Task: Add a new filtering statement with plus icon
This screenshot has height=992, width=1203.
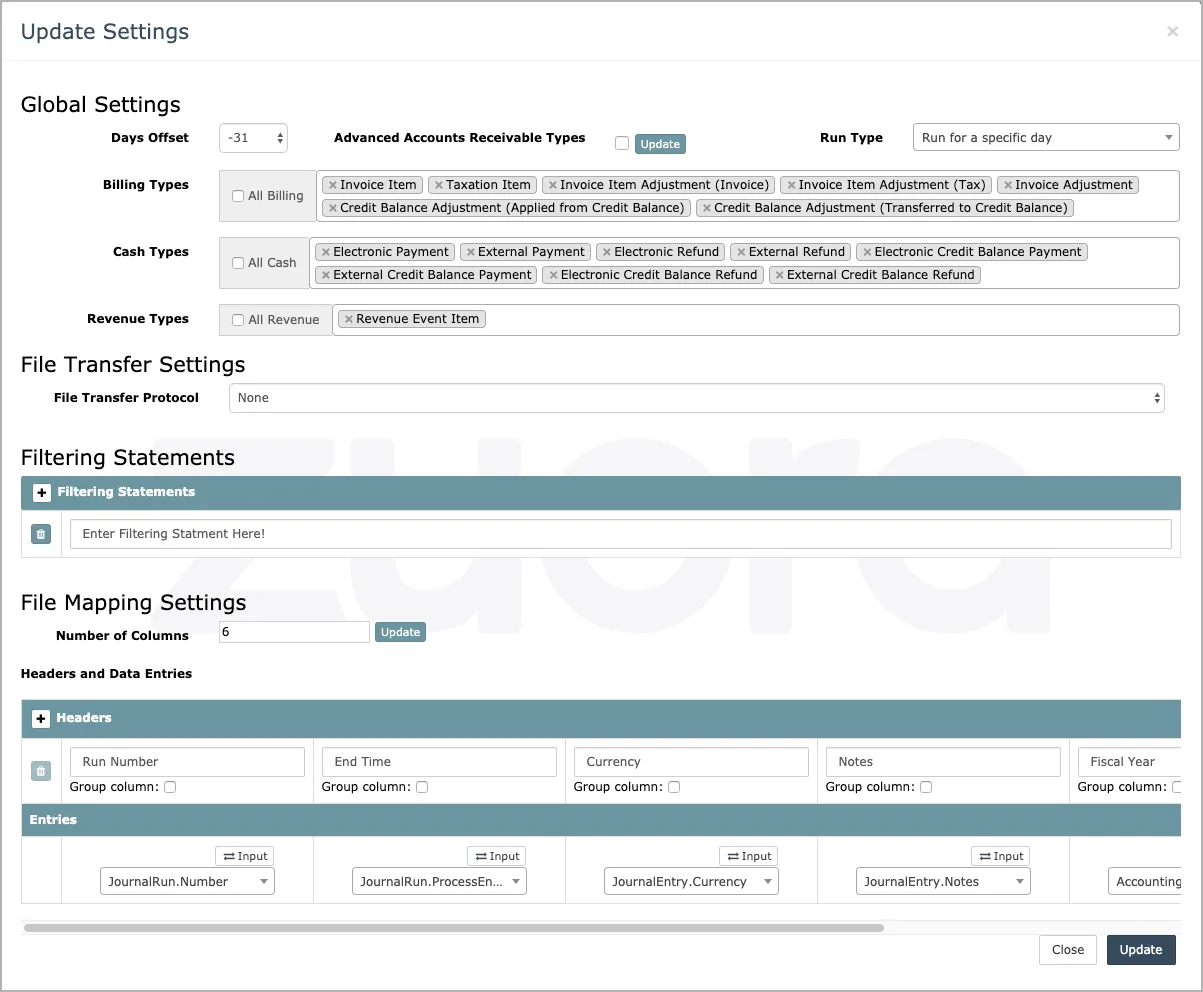Action: point(42,492)
